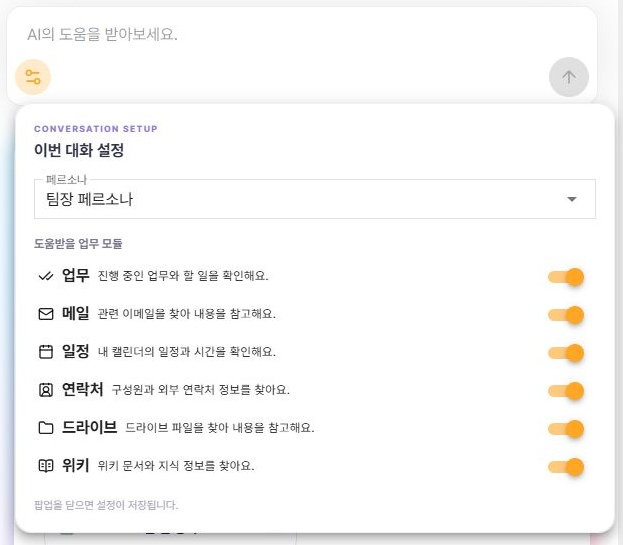Screen dimensions: 623x545
Task: Click '내 캘린더의 일정과 시간을 확인해요.' description
Action: 187,352
